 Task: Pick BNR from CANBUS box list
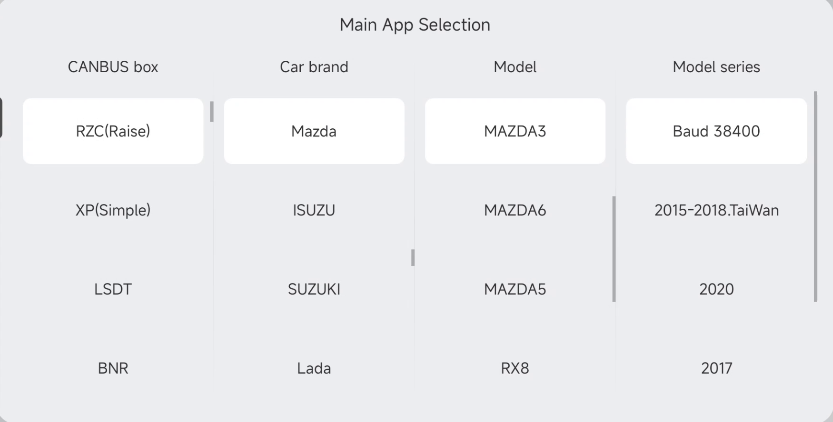[113, 368]
